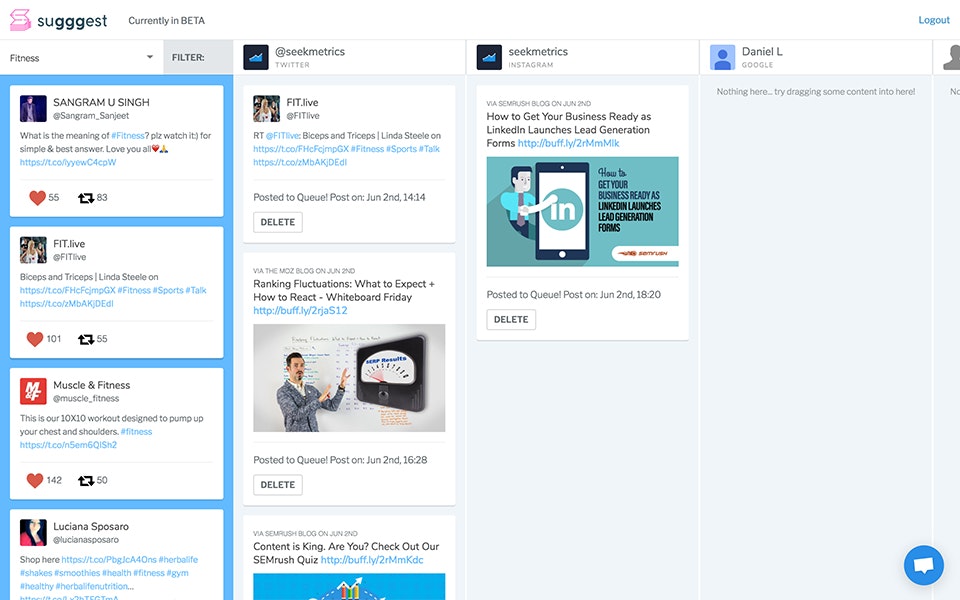Click the heart icon with 55 likes
Screen dimensions: 960x600
(37, 198)
